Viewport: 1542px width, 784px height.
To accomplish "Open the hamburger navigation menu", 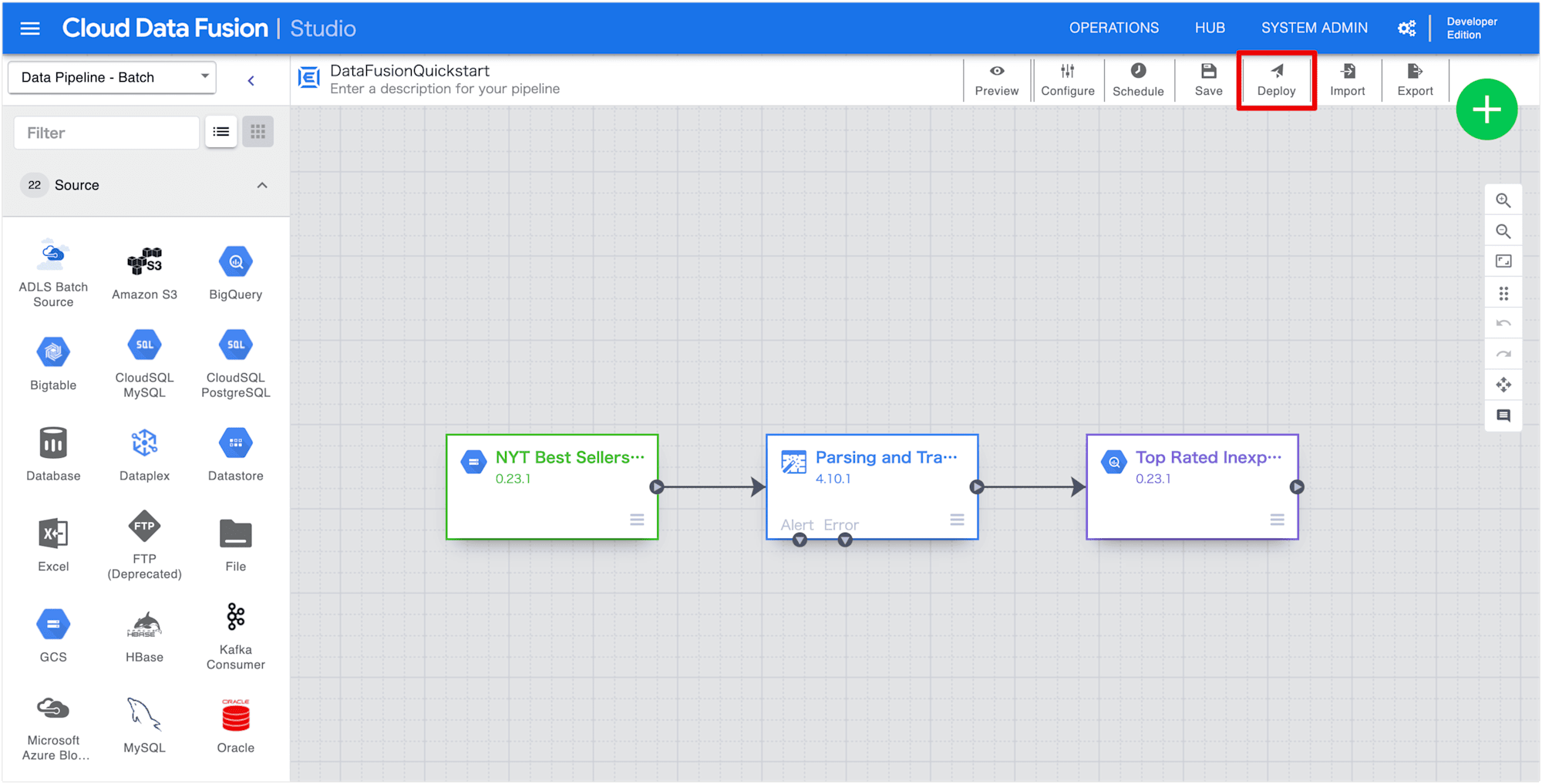I will click(x=30, y=29).
